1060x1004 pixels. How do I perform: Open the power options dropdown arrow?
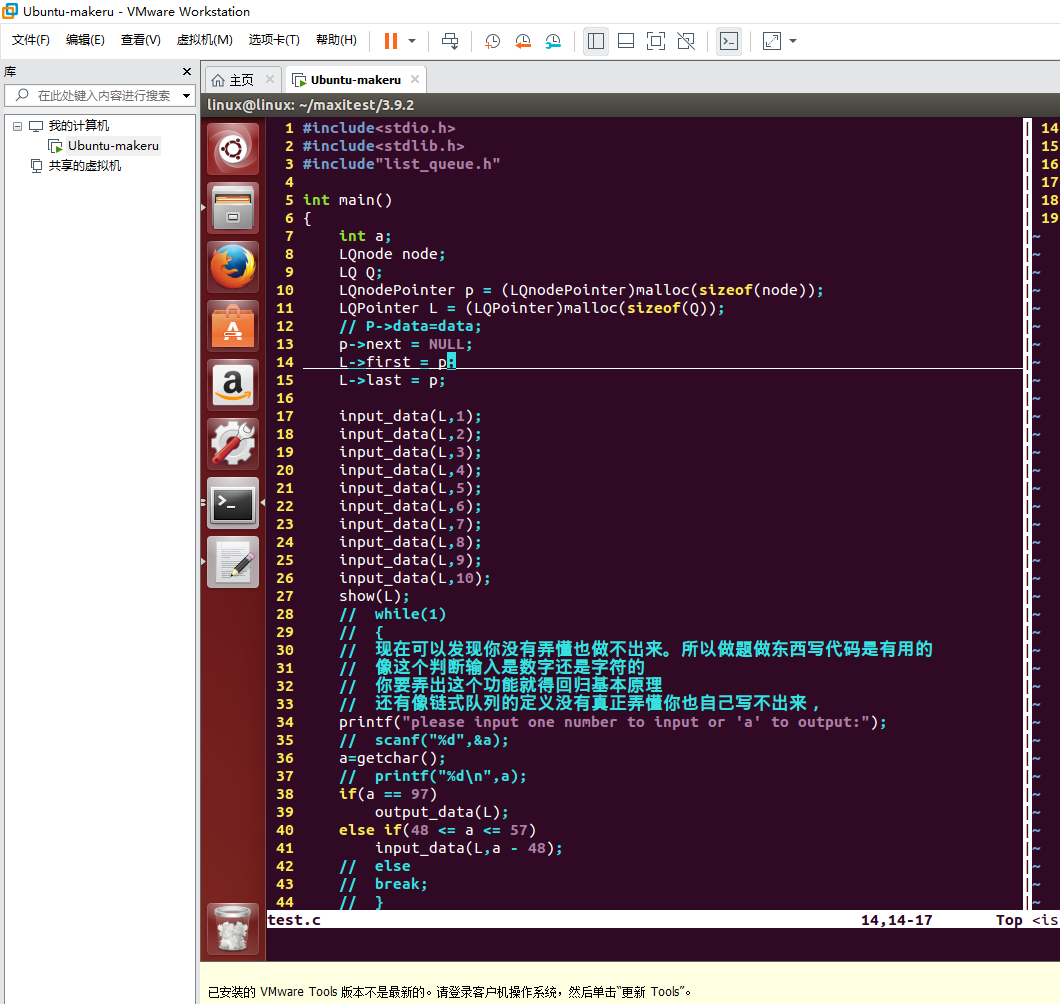coord(412,41)
